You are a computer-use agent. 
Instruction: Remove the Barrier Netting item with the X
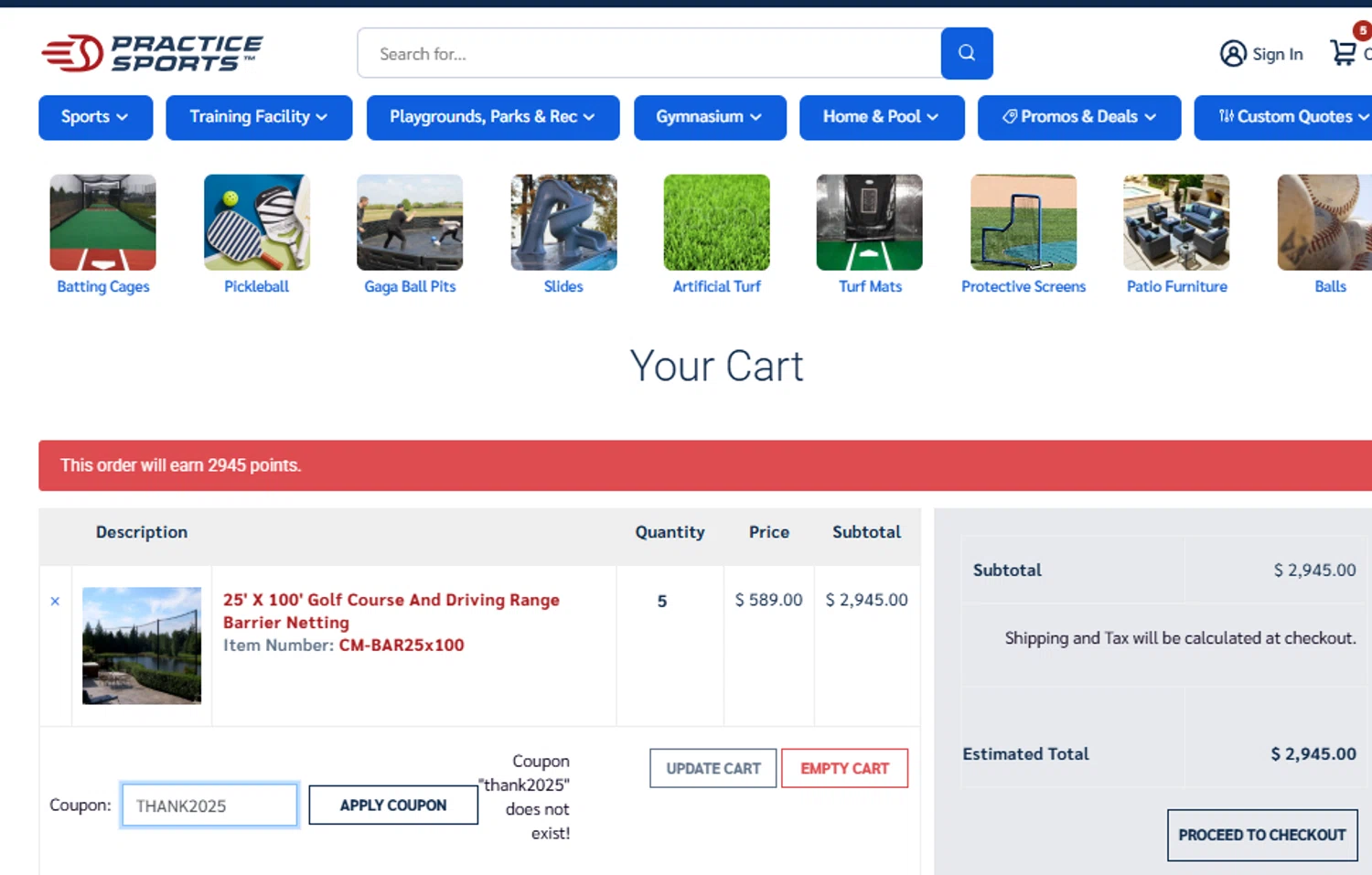tap(55, 601)
